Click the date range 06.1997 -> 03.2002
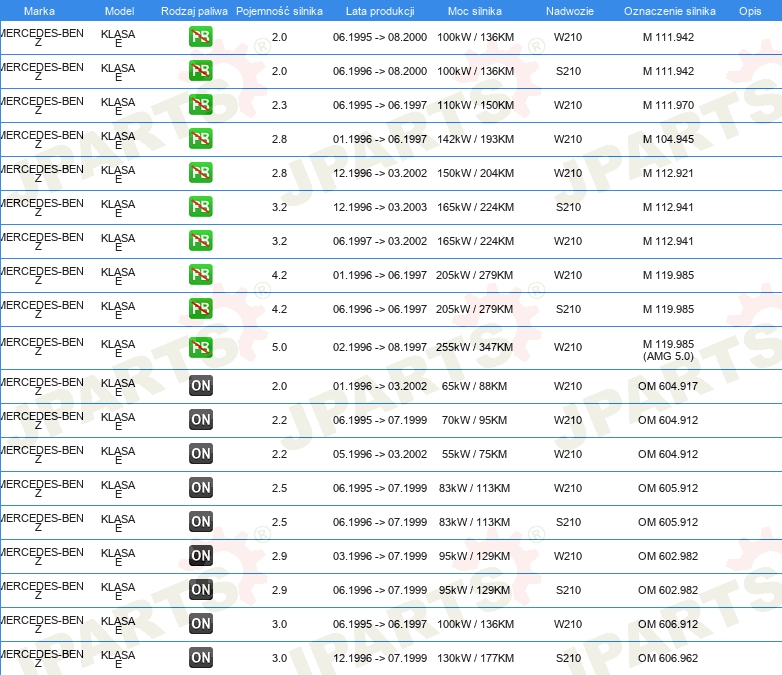Viewport: 782px width, 675px height. pyautogui.click(x=380, y=241)
